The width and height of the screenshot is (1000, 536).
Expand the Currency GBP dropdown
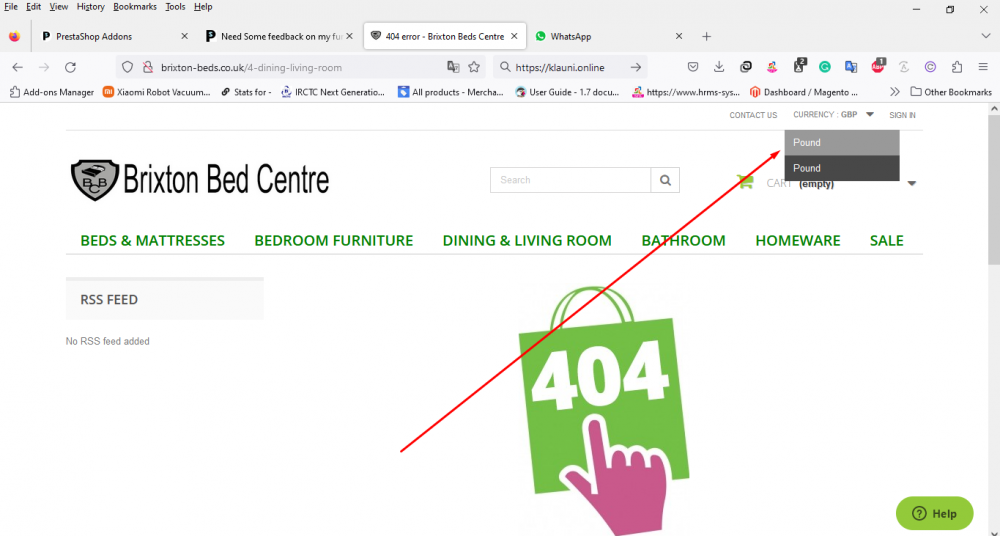tap(833, 115)
